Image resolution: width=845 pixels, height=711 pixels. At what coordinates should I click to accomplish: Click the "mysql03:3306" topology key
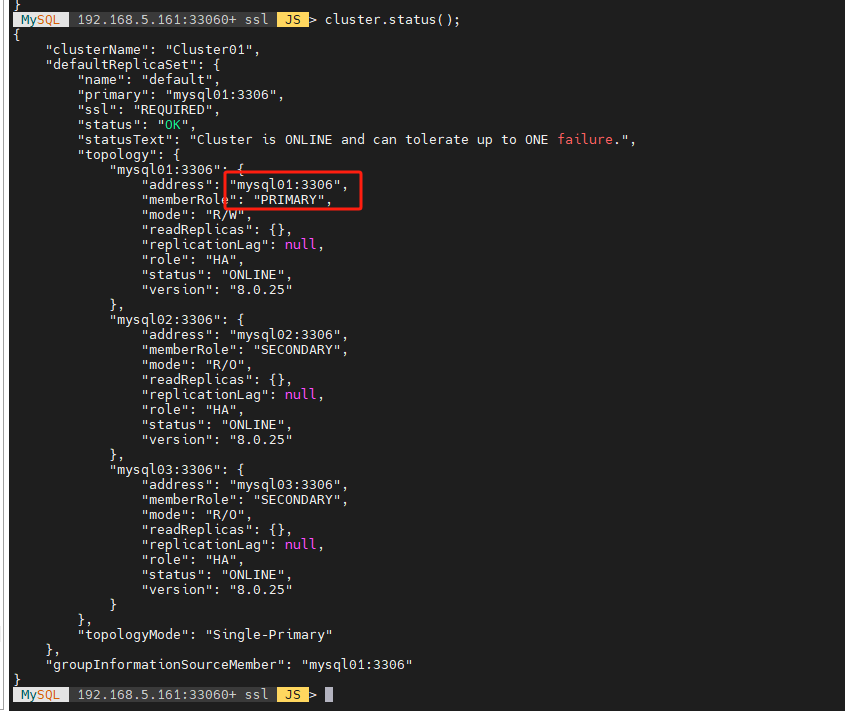[x=169, y=470]
